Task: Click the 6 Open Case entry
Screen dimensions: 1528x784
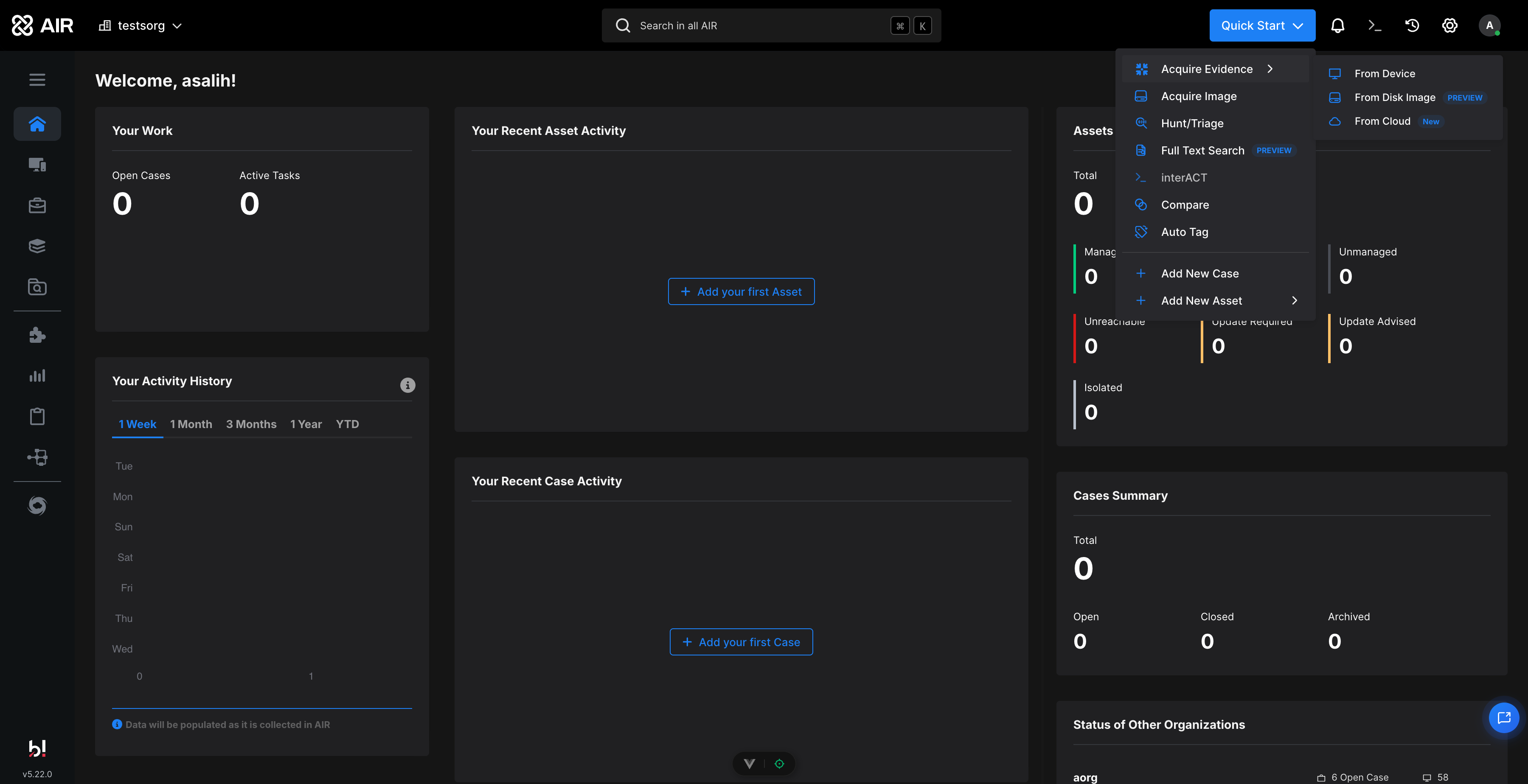Action: (x=1353, y=778)
